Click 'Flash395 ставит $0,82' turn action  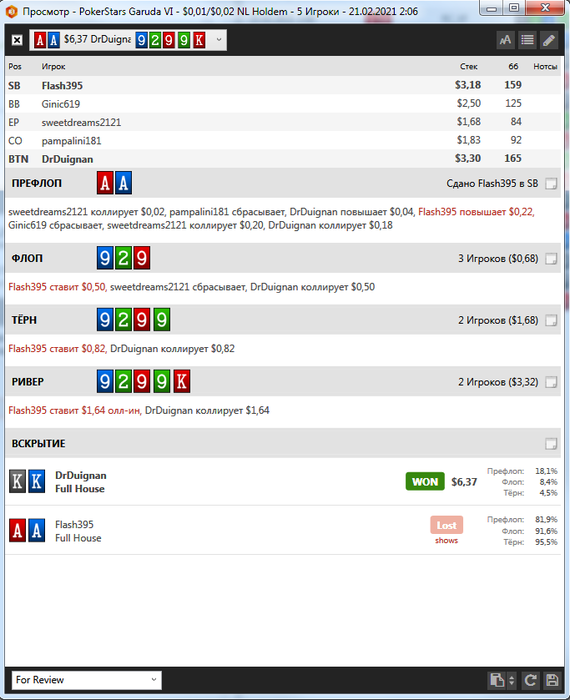pos(57,349)
